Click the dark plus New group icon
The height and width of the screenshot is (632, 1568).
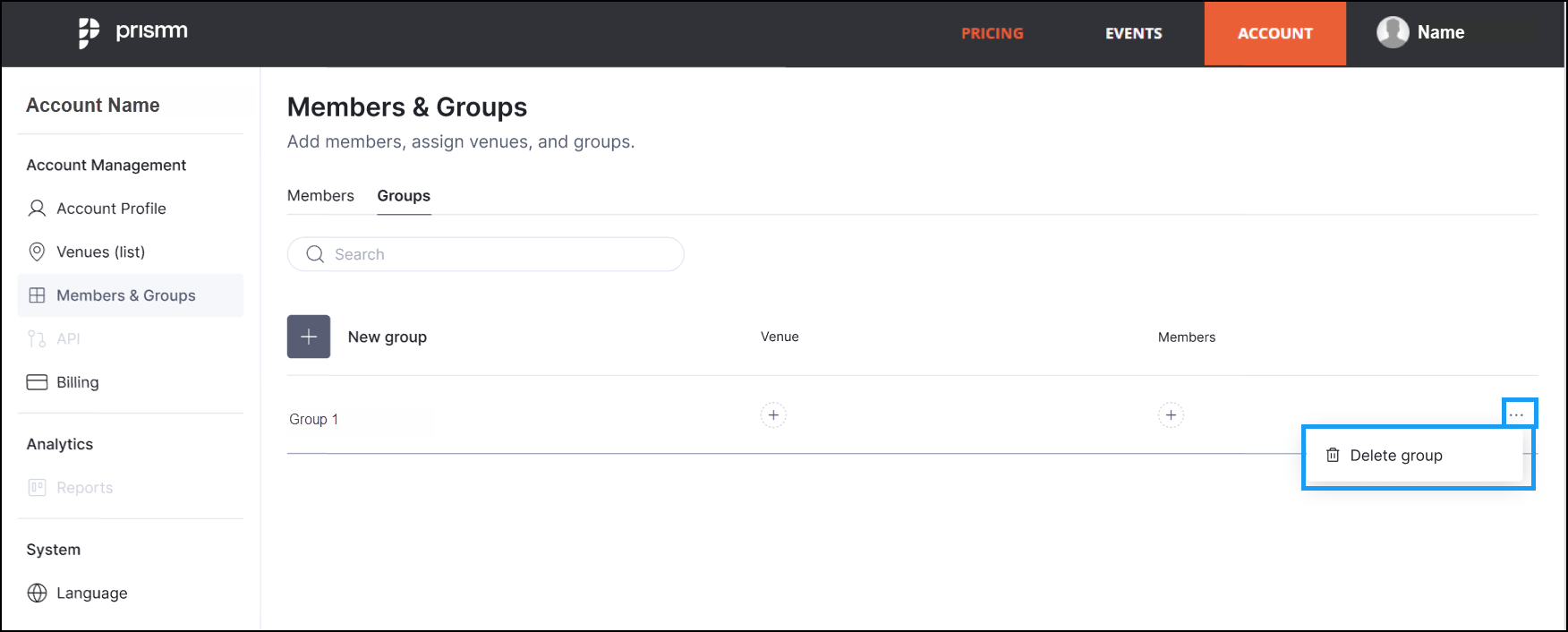click(309, 337)
